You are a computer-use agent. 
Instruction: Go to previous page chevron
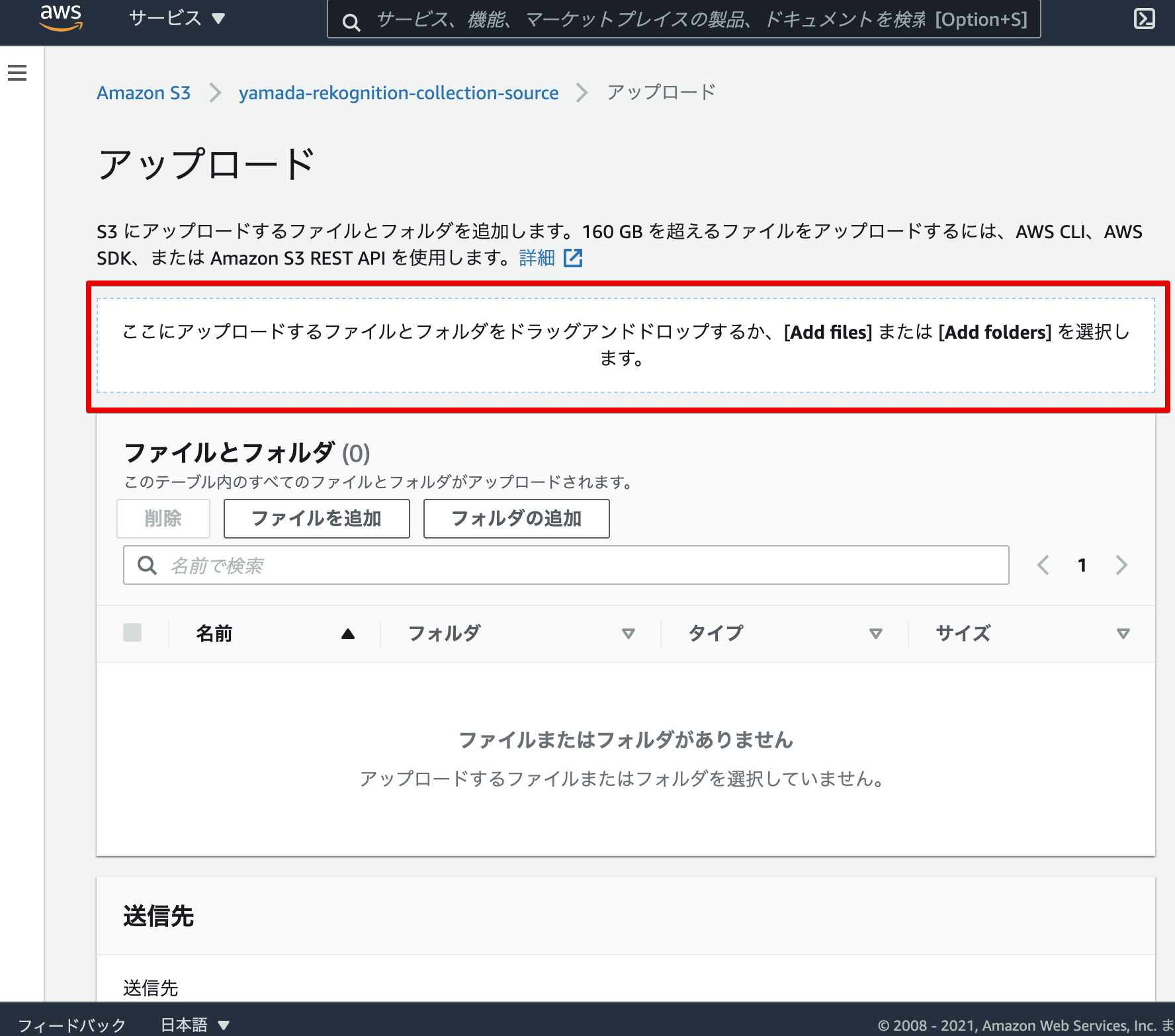coord(1043,565)
